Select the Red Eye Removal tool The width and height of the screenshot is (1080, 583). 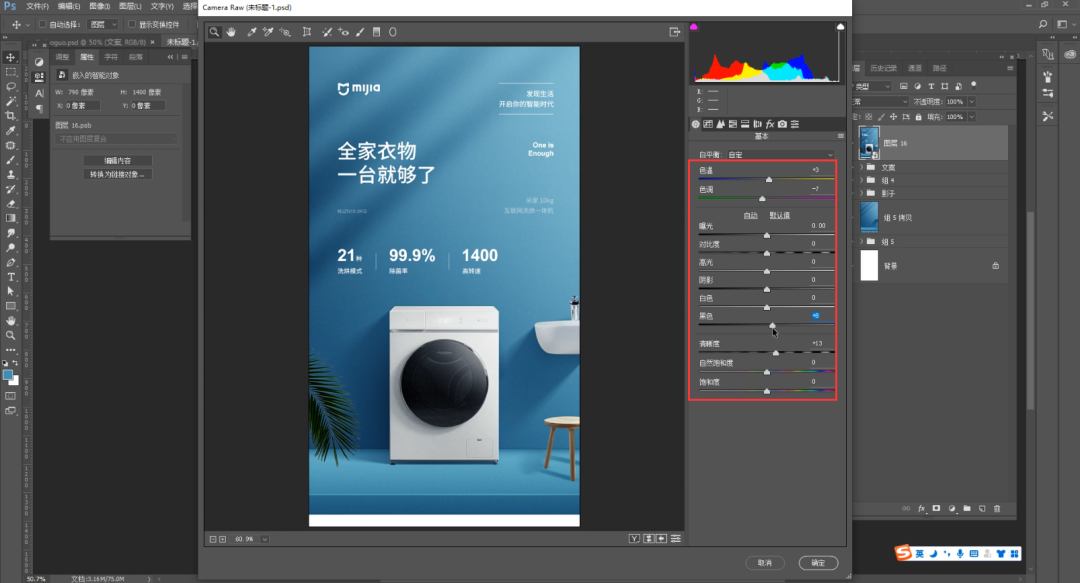coord(343,32)
